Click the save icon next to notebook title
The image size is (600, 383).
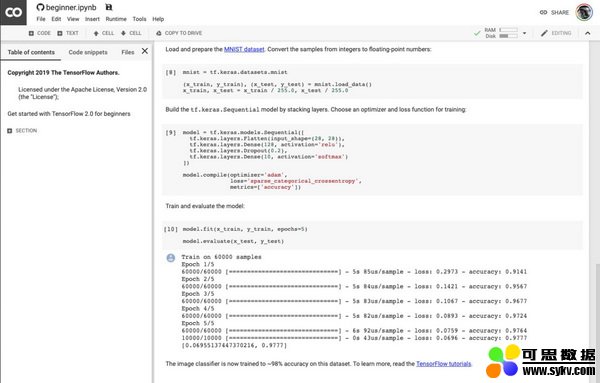(x=109, y=7)
